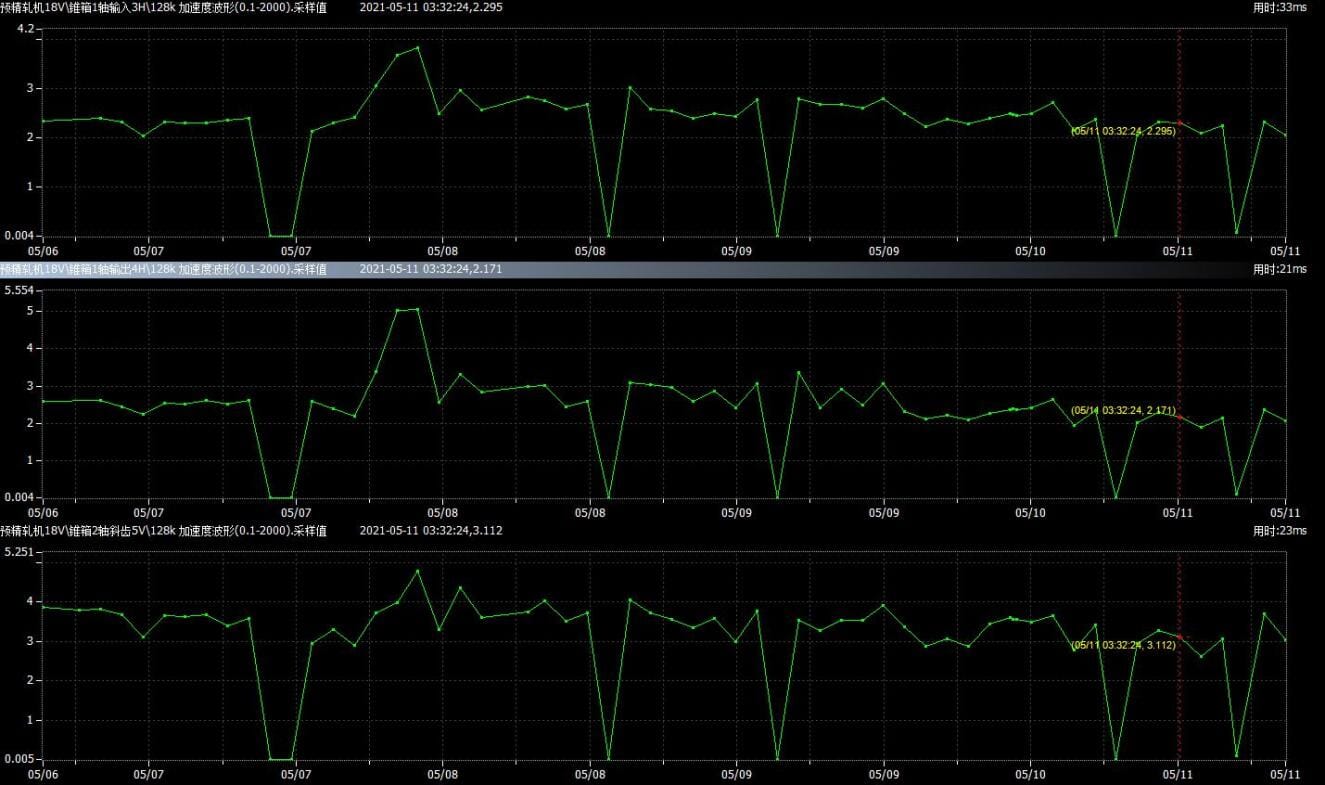Click the yellow 2.171 value tooltip
Viewport: 1325px width, 785px height.
click(x=1123, y=410)
